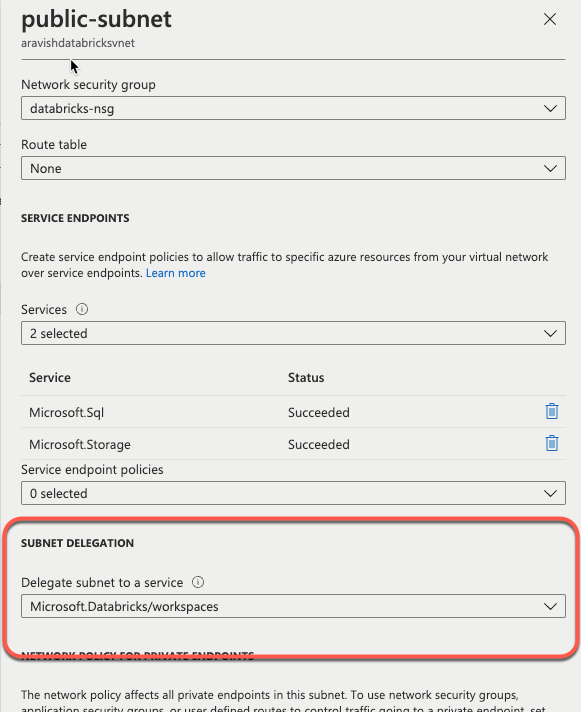This screenshot has width=581, height=712.
Task: Select the Microsoft.Storage row
Action: [x=293, y=444]
